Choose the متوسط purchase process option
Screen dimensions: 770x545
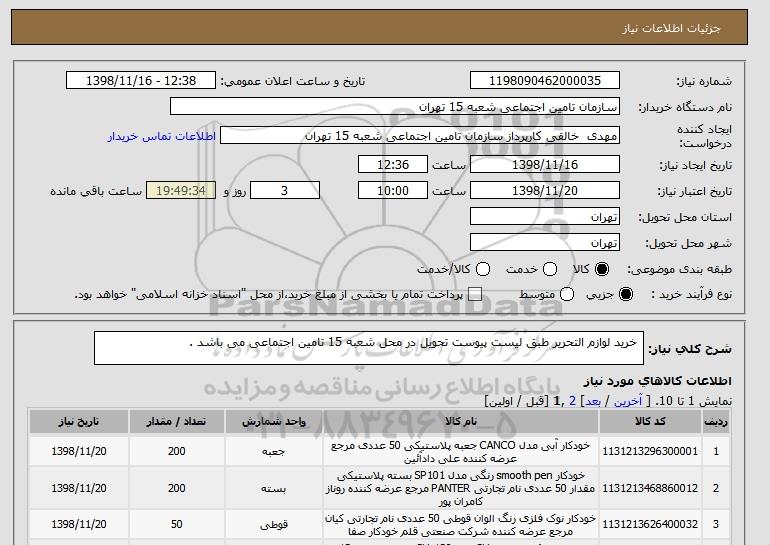567,295
